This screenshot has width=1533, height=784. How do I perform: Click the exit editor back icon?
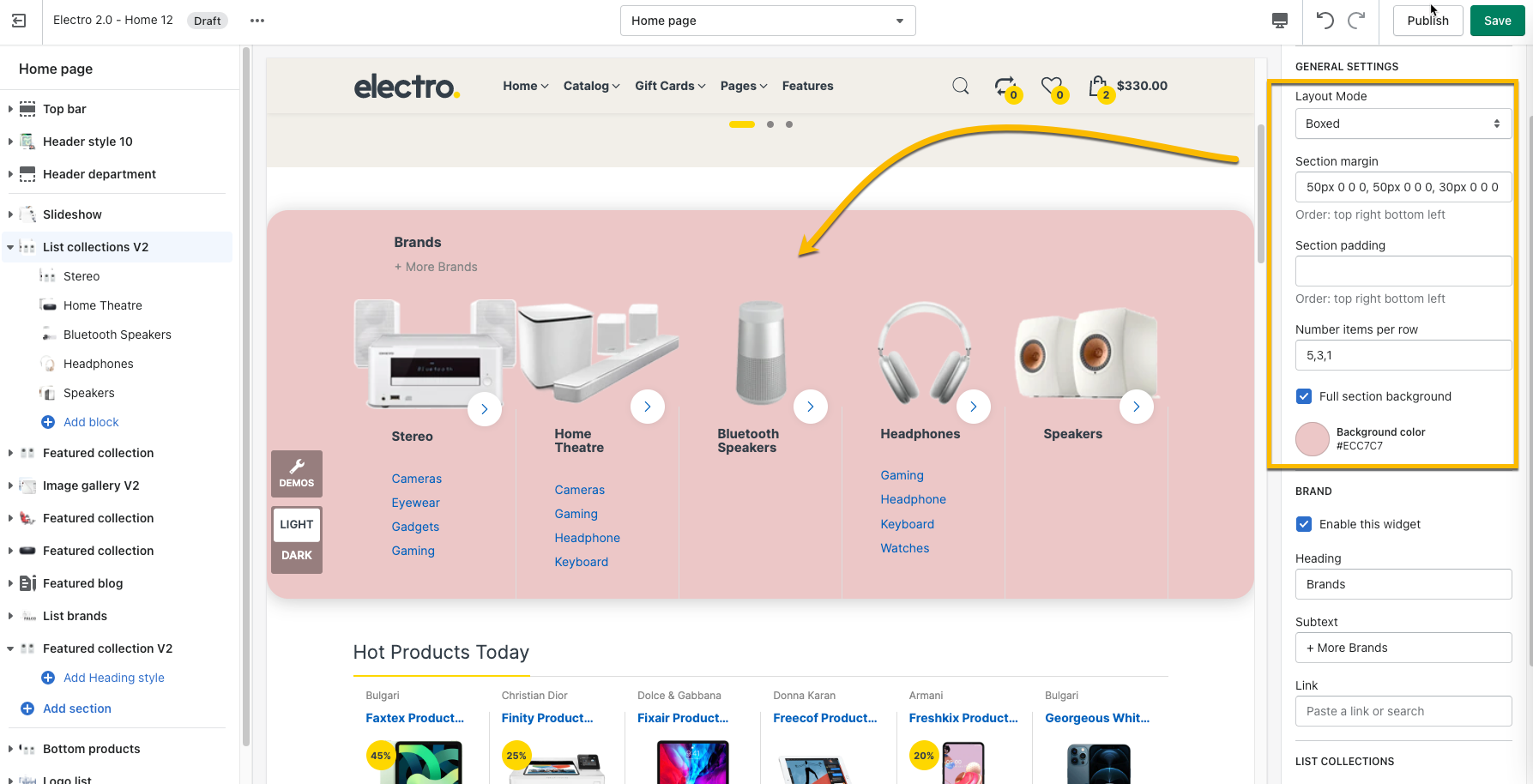(19, 21)
